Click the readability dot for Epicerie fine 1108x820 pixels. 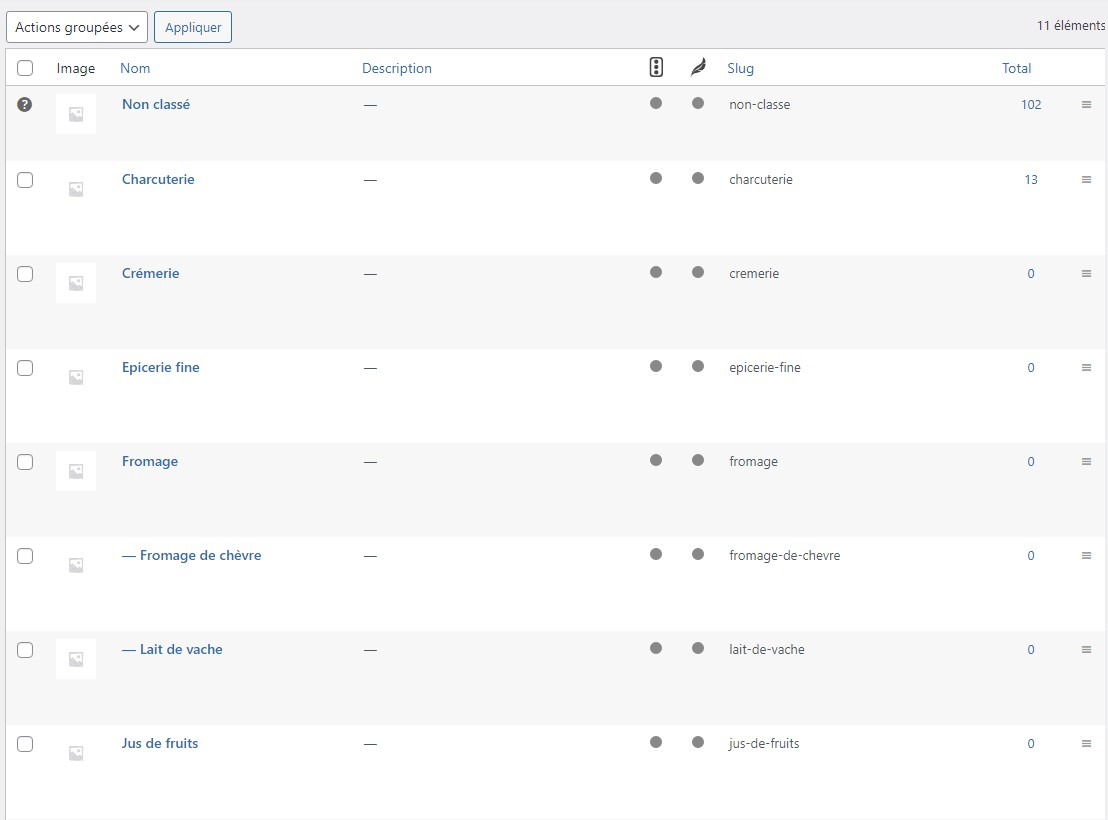[x=698, y=366]
